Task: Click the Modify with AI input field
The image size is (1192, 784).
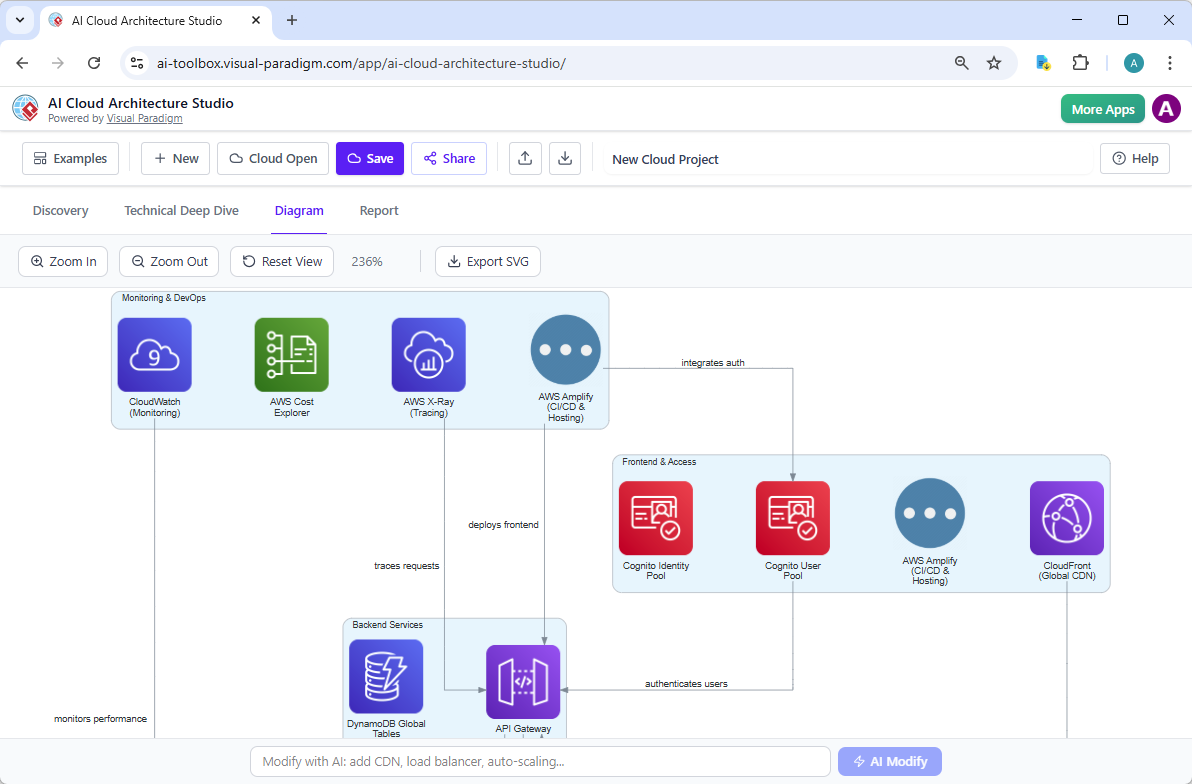Action: coord(540,761)
